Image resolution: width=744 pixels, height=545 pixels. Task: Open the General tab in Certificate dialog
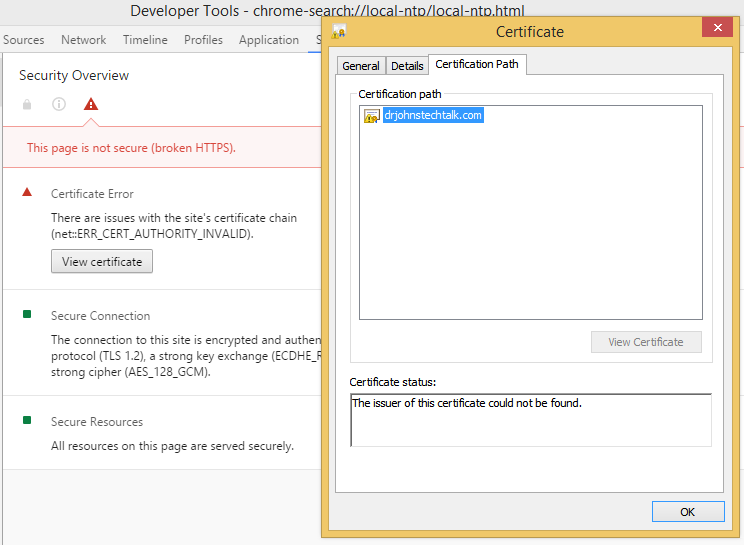pos(361,66)
